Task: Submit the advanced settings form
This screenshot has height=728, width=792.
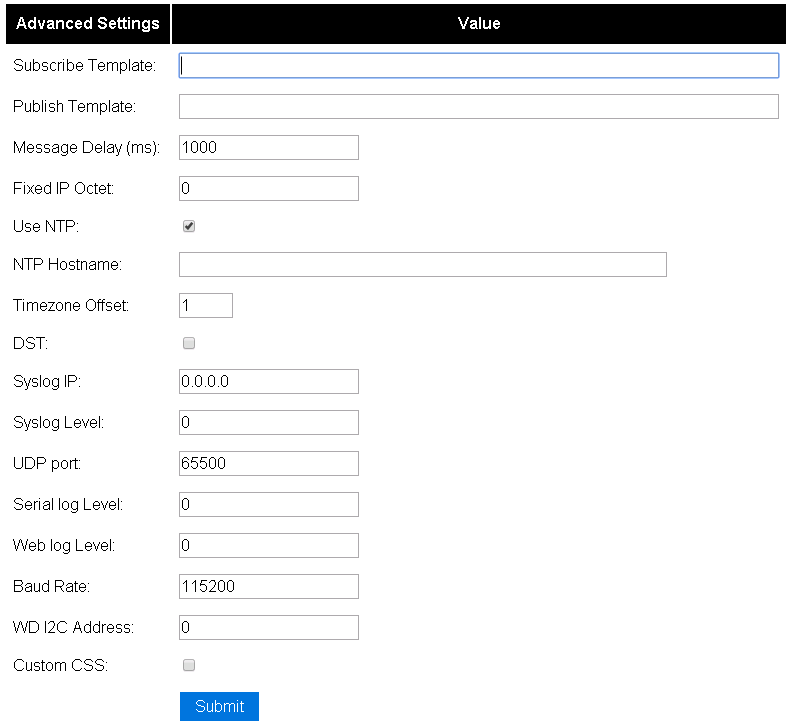Action: [219, 706]
